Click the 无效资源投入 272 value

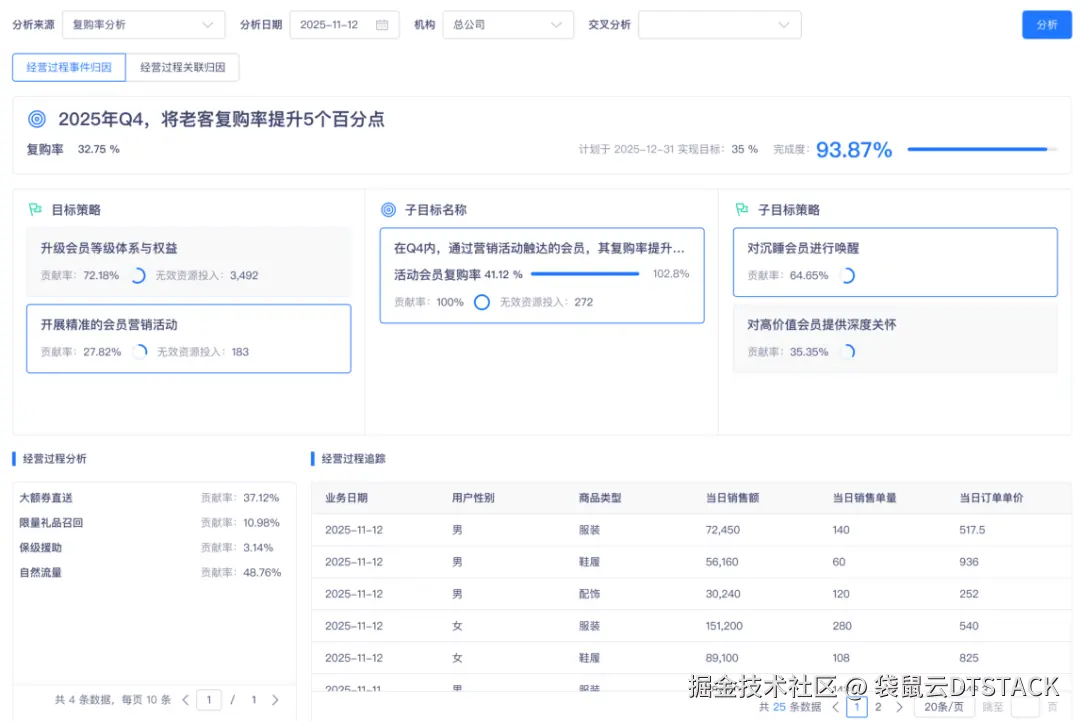[x=583, y=302]
